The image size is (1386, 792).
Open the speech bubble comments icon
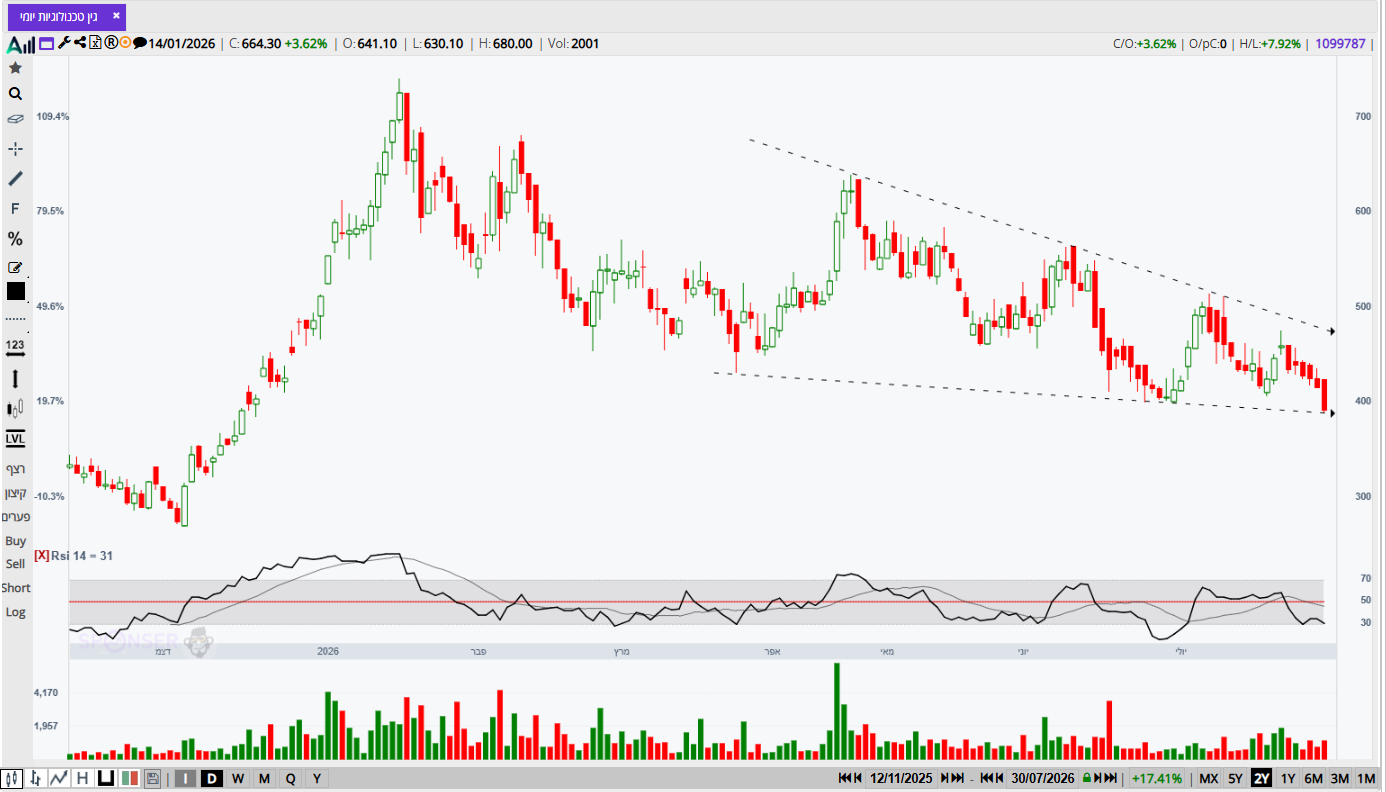[140, 43]
